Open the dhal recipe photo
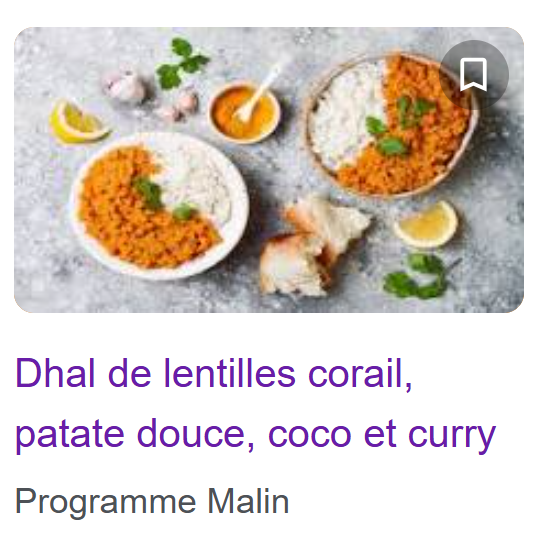 click(x=269, y=170)
